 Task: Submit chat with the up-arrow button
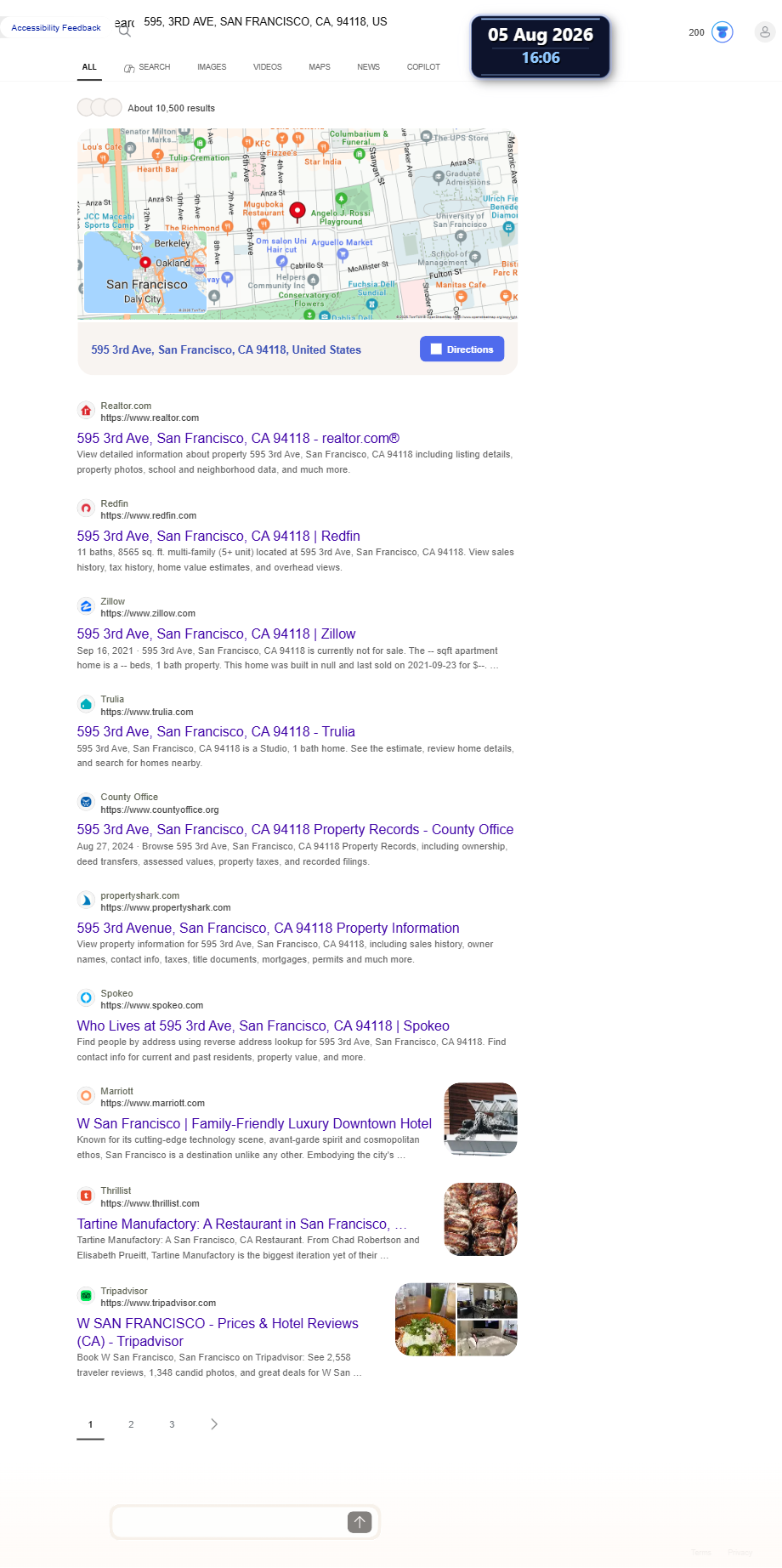[360, 1522]
